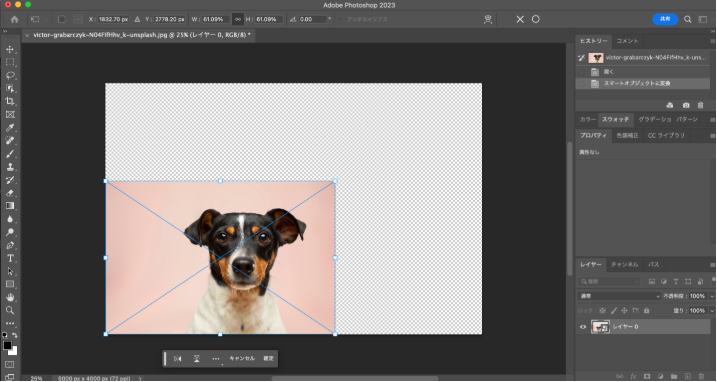Switch to チャンネル tab
This screenshot has width=717, height=382.
point(624,265)
